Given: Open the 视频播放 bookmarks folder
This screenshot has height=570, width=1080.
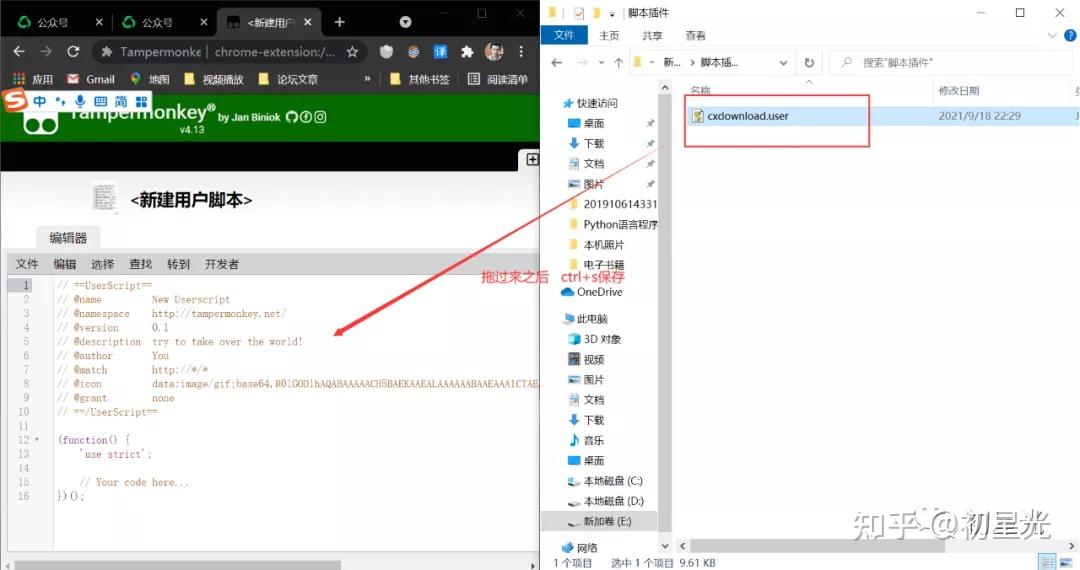Looking at the screenshot, I should [214, 79].
